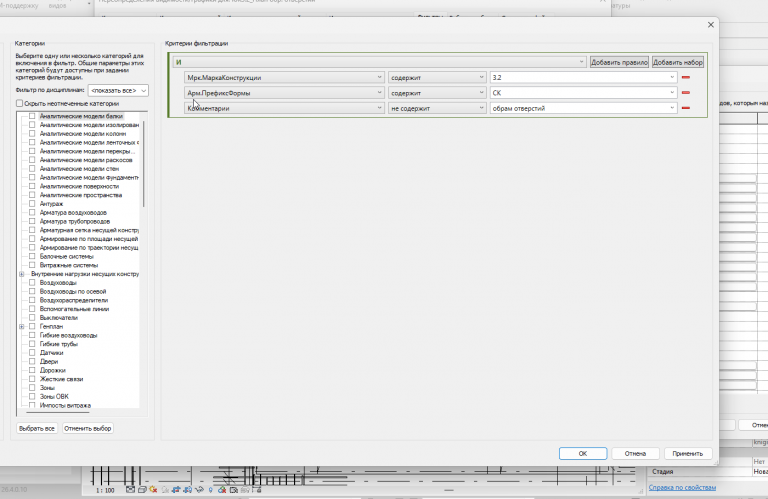Toggle the Sun Path icon in the view control bar
This screenshot has width=768, height=499.
tap(153, 490)
